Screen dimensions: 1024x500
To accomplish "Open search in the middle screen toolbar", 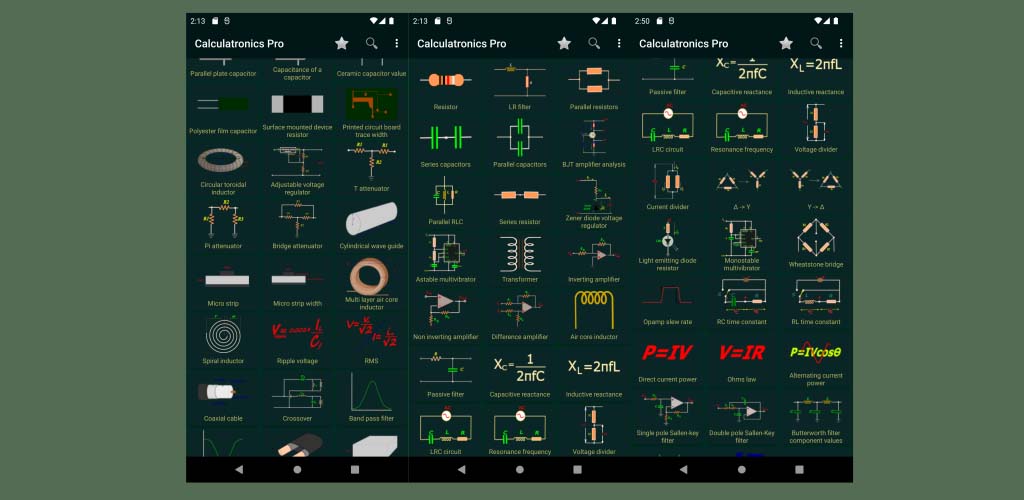I will click(594, 44).
